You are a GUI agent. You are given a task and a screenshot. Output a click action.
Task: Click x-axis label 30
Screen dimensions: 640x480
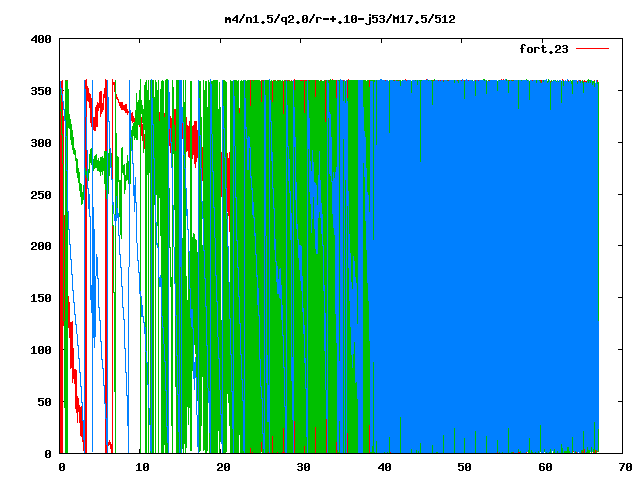click(303, 467)
